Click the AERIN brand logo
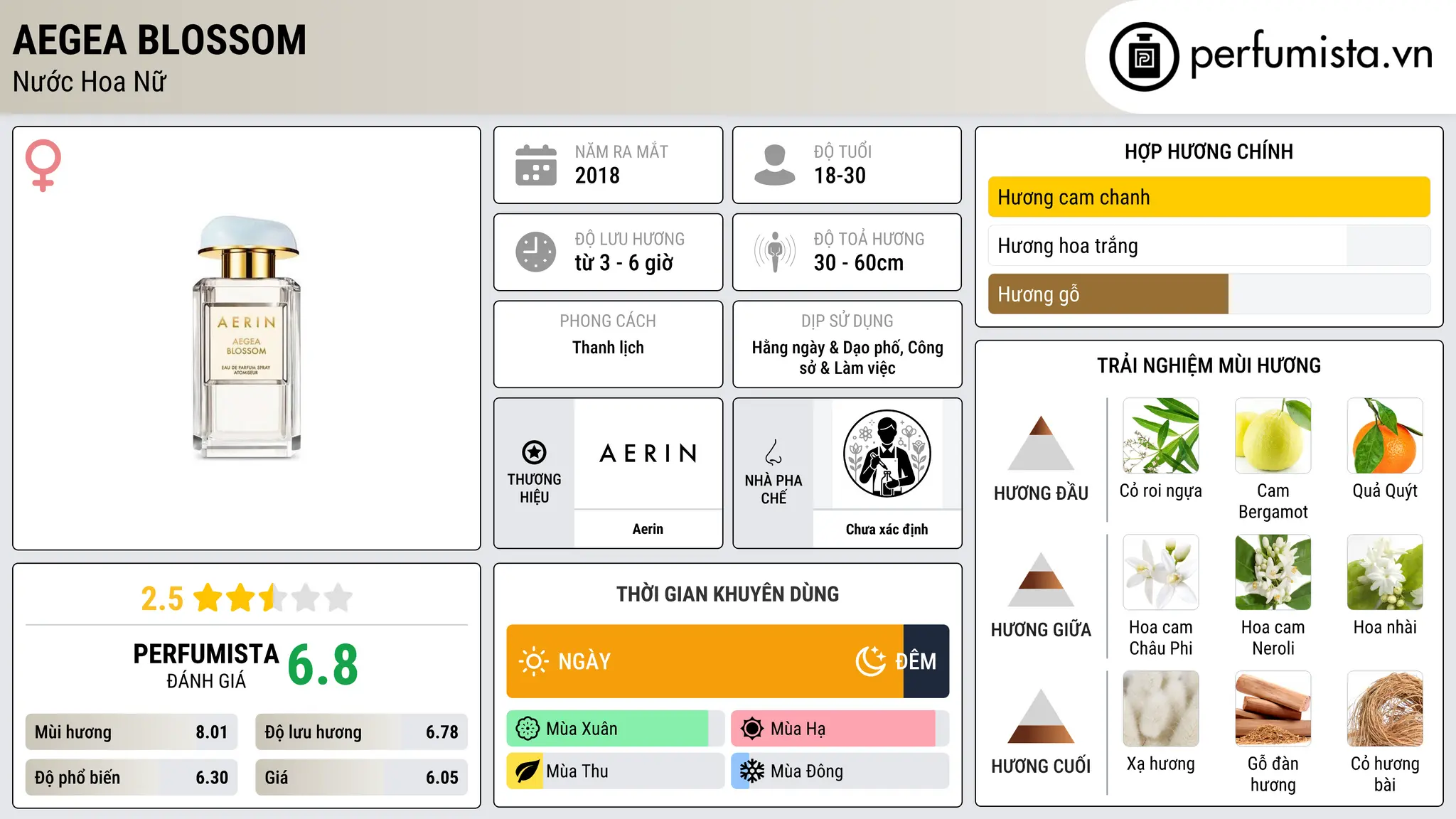This screenshot has width=1456, height=819. point(648,453)
